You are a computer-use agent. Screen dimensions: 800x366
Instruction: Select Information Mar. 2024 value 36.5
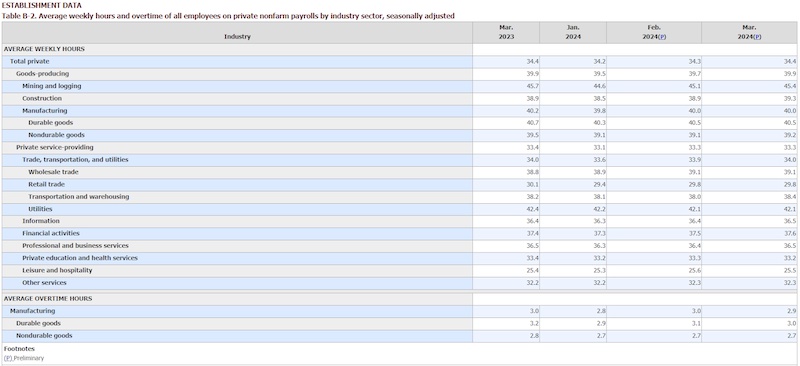pyautogui.click(x=789, y=221)
